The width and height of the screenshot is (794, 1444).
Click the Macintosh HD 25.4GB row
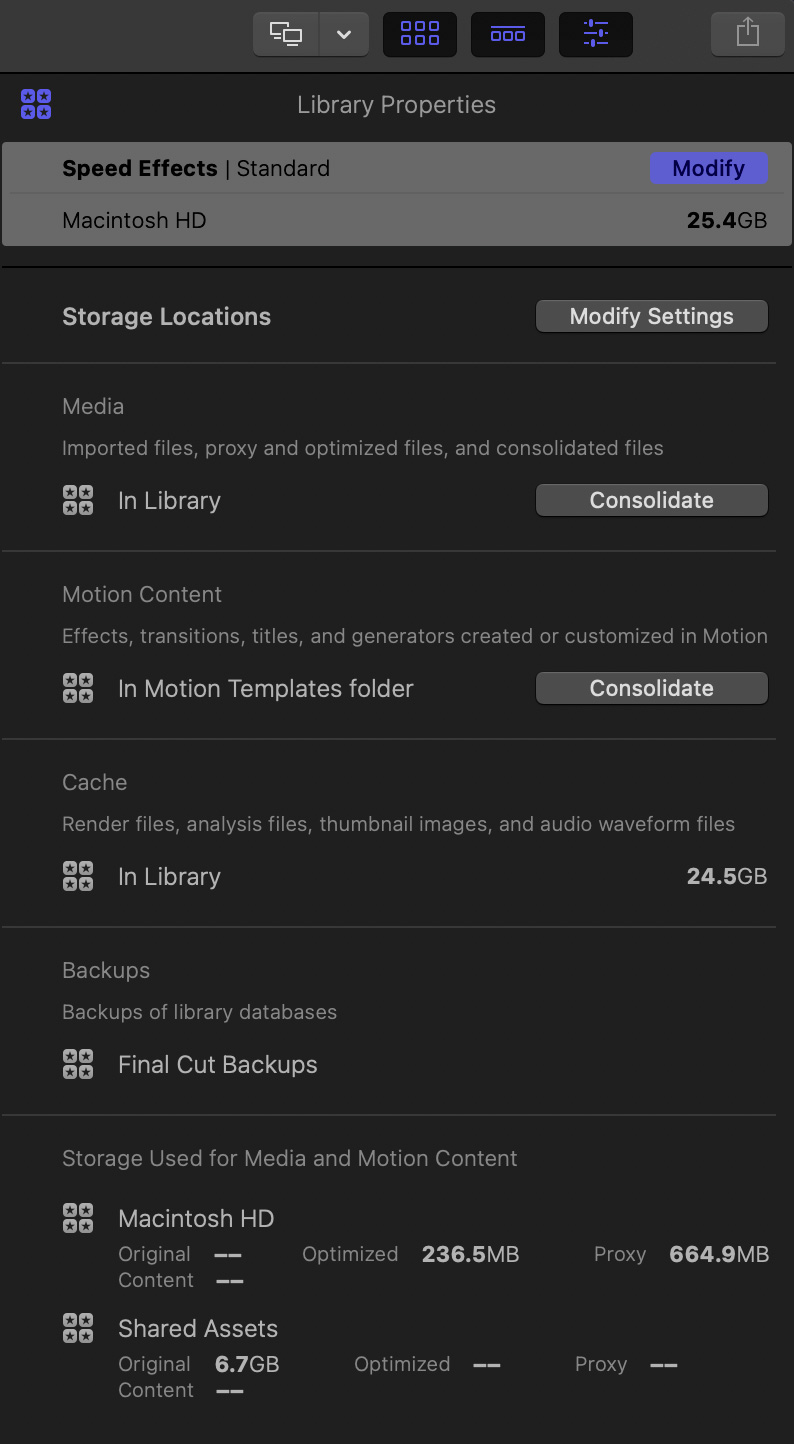click(x=397, y=220)
